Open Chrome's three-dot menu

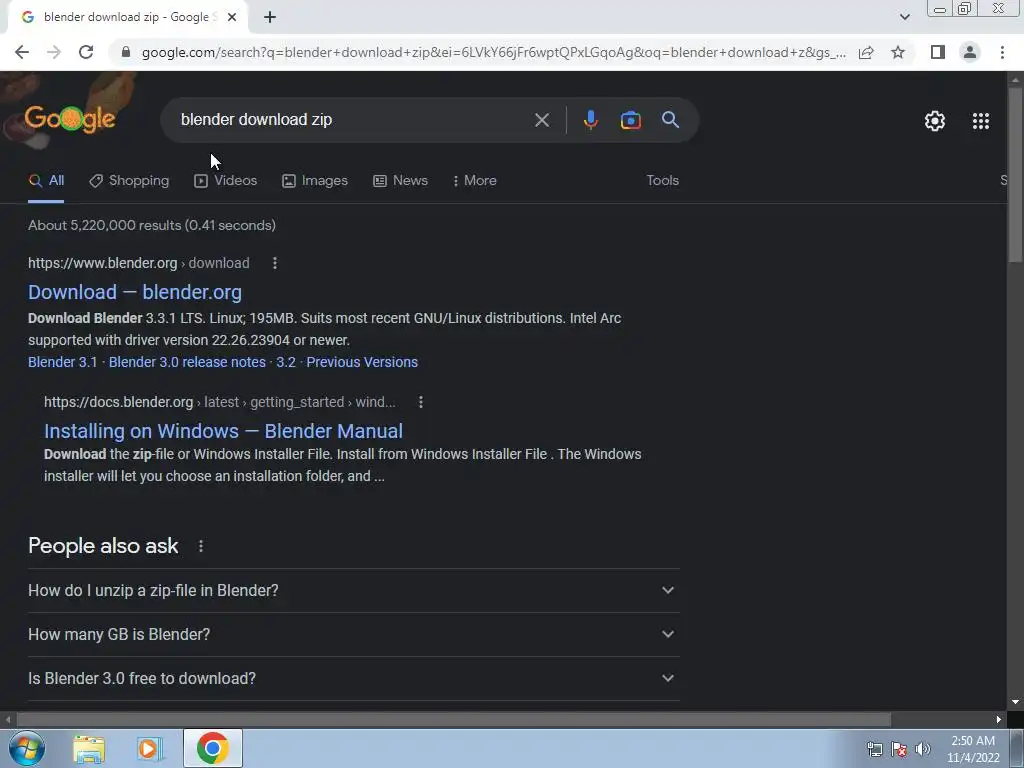click(x=1002, y=52)
